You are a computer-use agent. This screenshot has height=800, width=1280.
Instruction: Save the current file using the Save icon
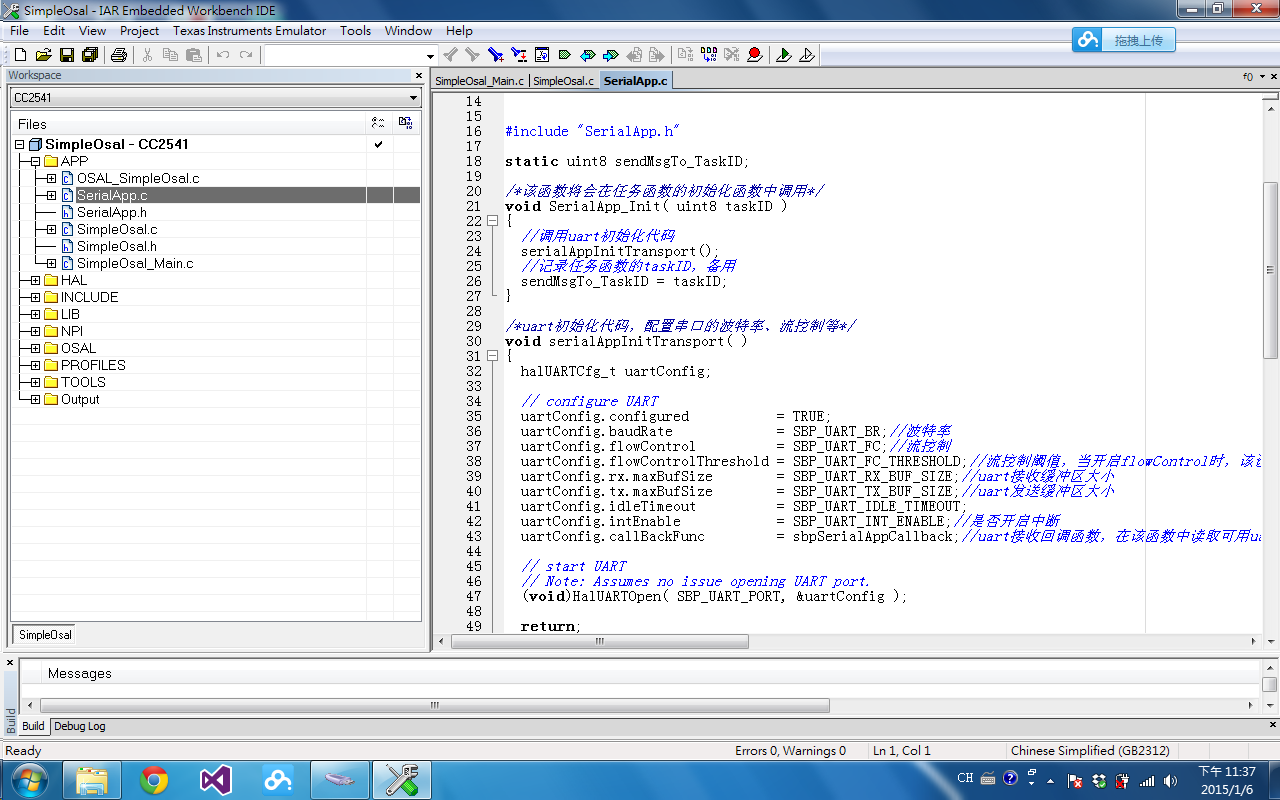pyautogui.click(x=67, y=55)
